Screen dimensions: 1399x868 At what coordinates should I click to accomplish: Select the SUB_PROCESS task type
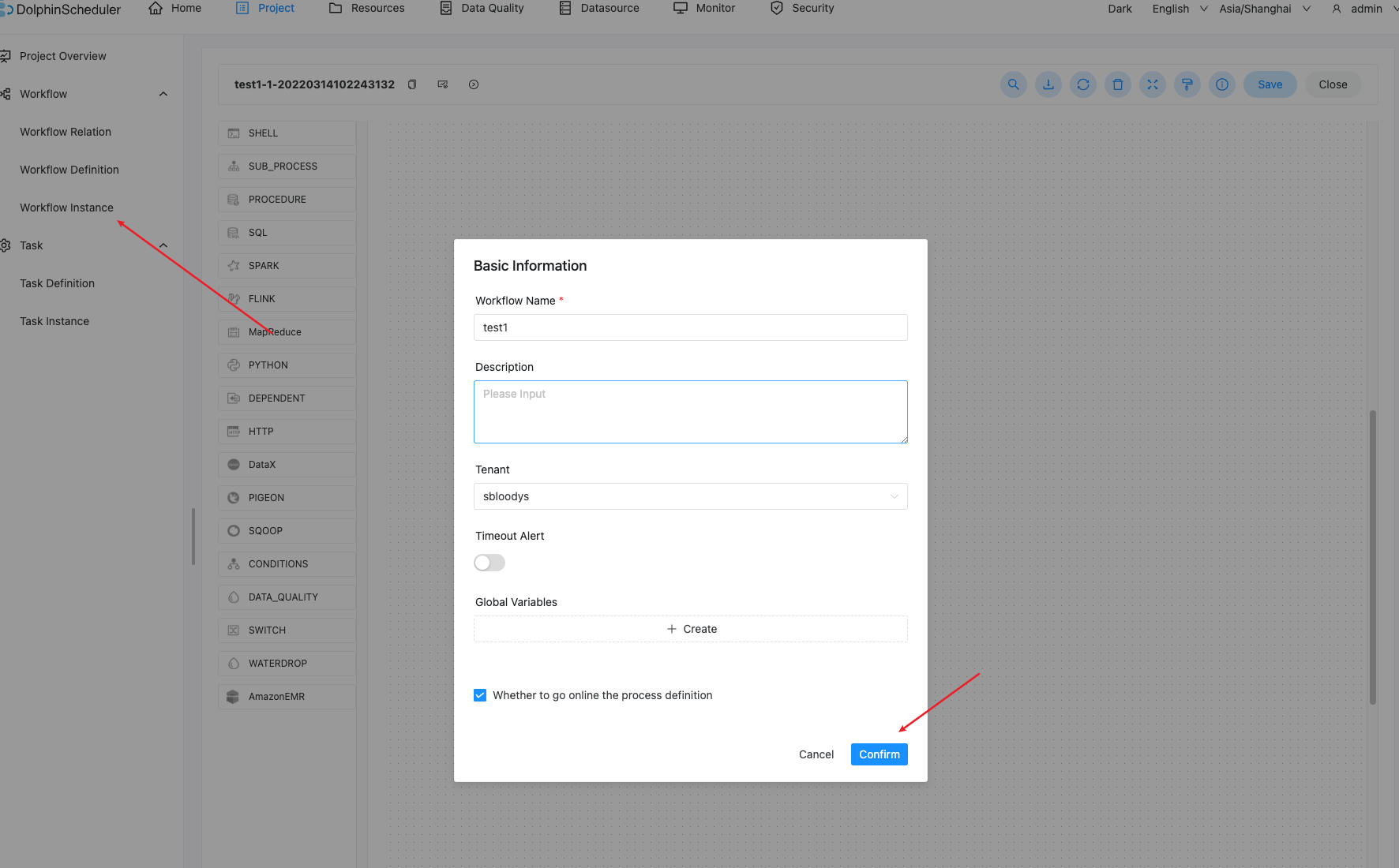click(x=287, y=166)
